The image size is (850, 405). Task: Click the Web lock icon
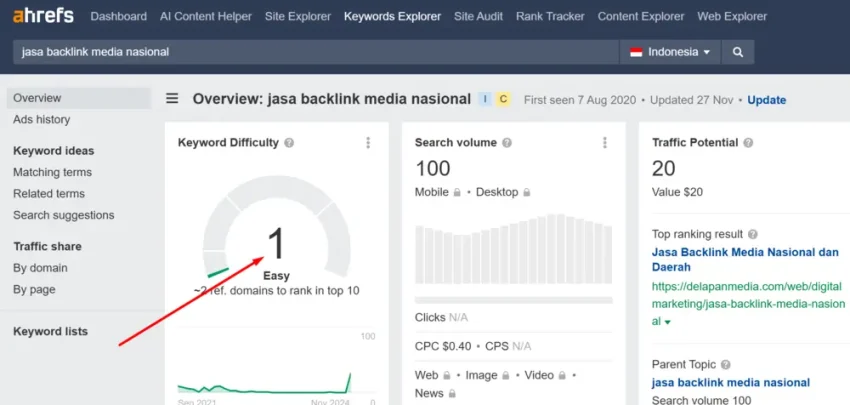[x=447, y=375]
